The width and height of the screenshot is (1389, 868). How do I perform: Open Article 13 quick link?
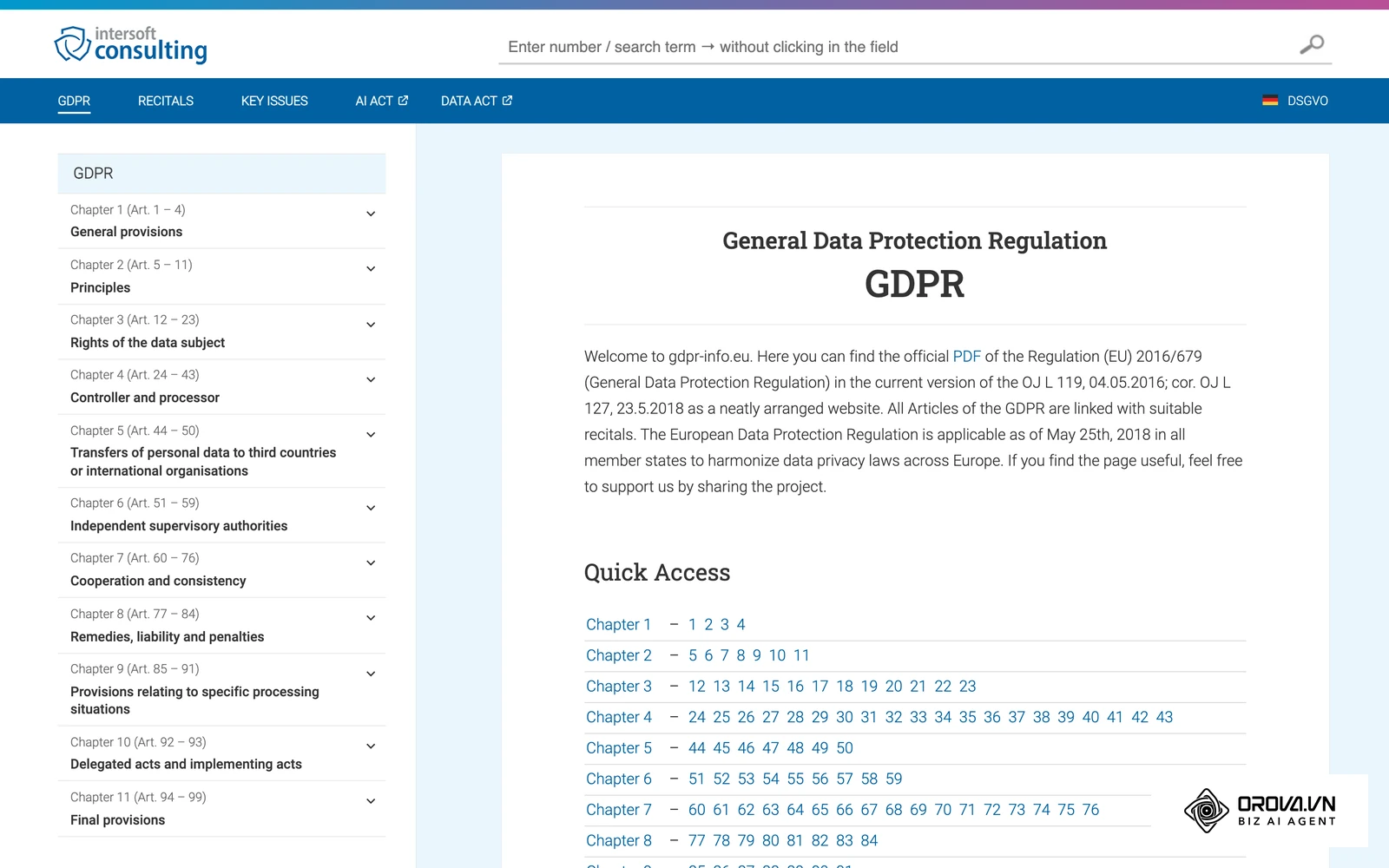721,687
